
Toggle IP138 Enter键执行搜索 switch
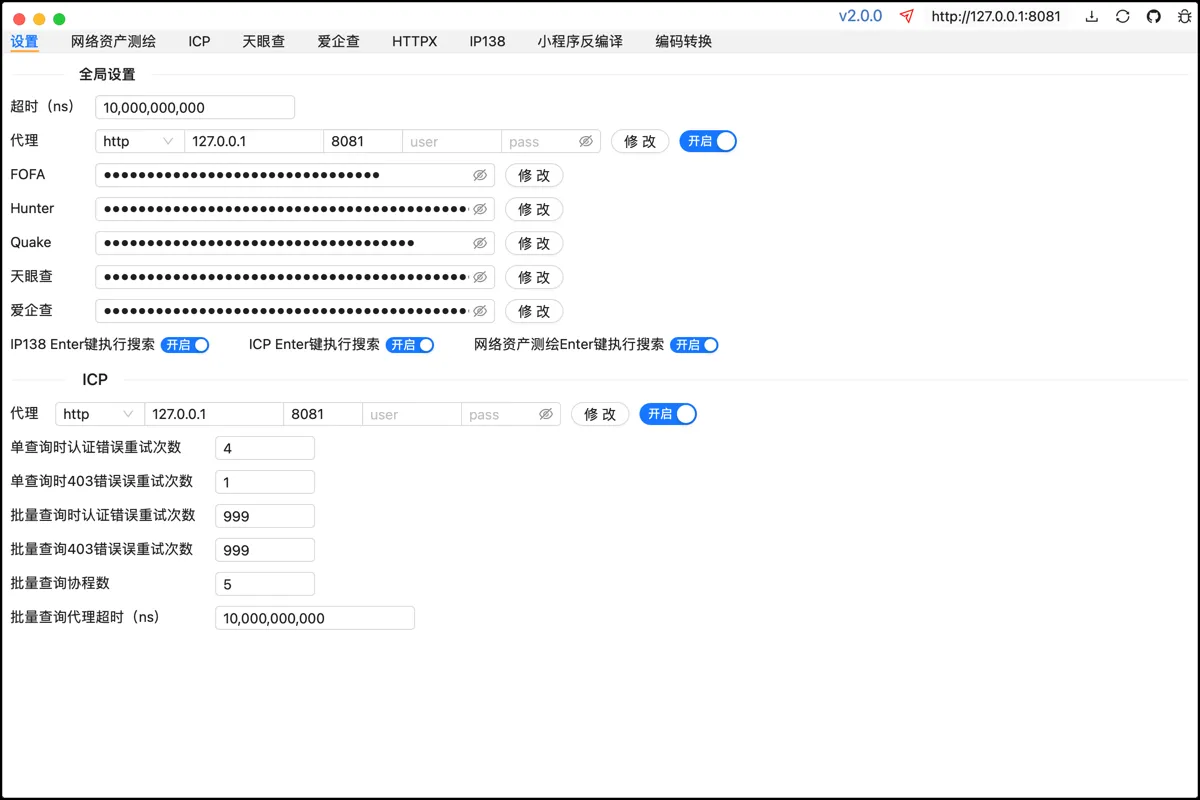tap(185, 345)
